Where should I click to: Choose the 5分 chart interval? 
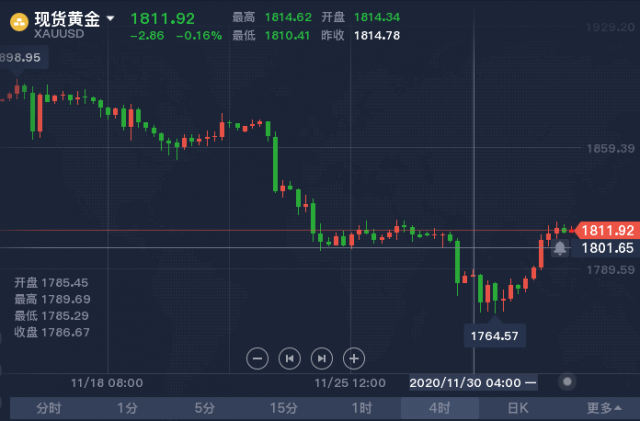click(x=205, y=408)
